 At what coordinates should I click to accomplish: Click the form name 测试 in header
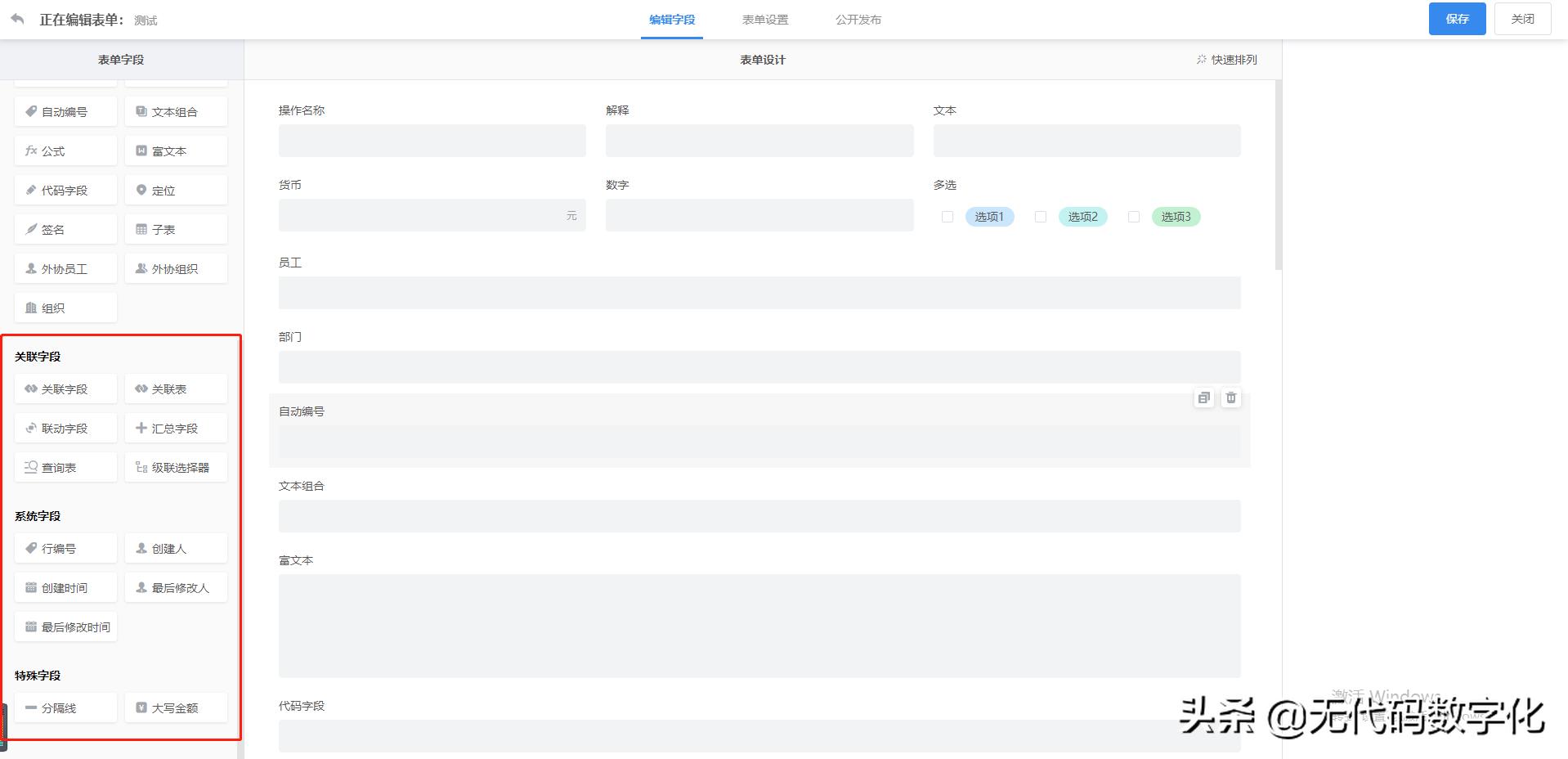[146, 20]
